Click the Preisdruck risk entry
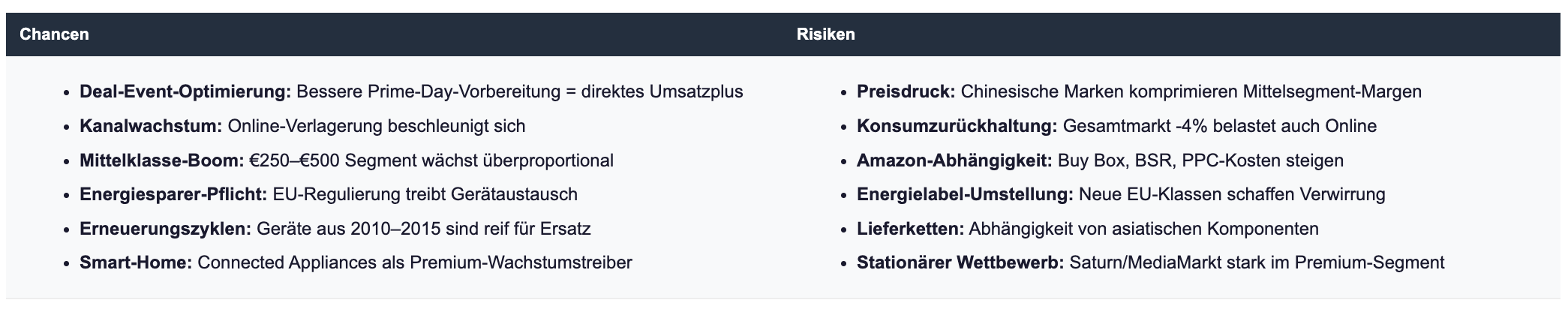This screenshot has height=309, width=1568. point(906,91)
